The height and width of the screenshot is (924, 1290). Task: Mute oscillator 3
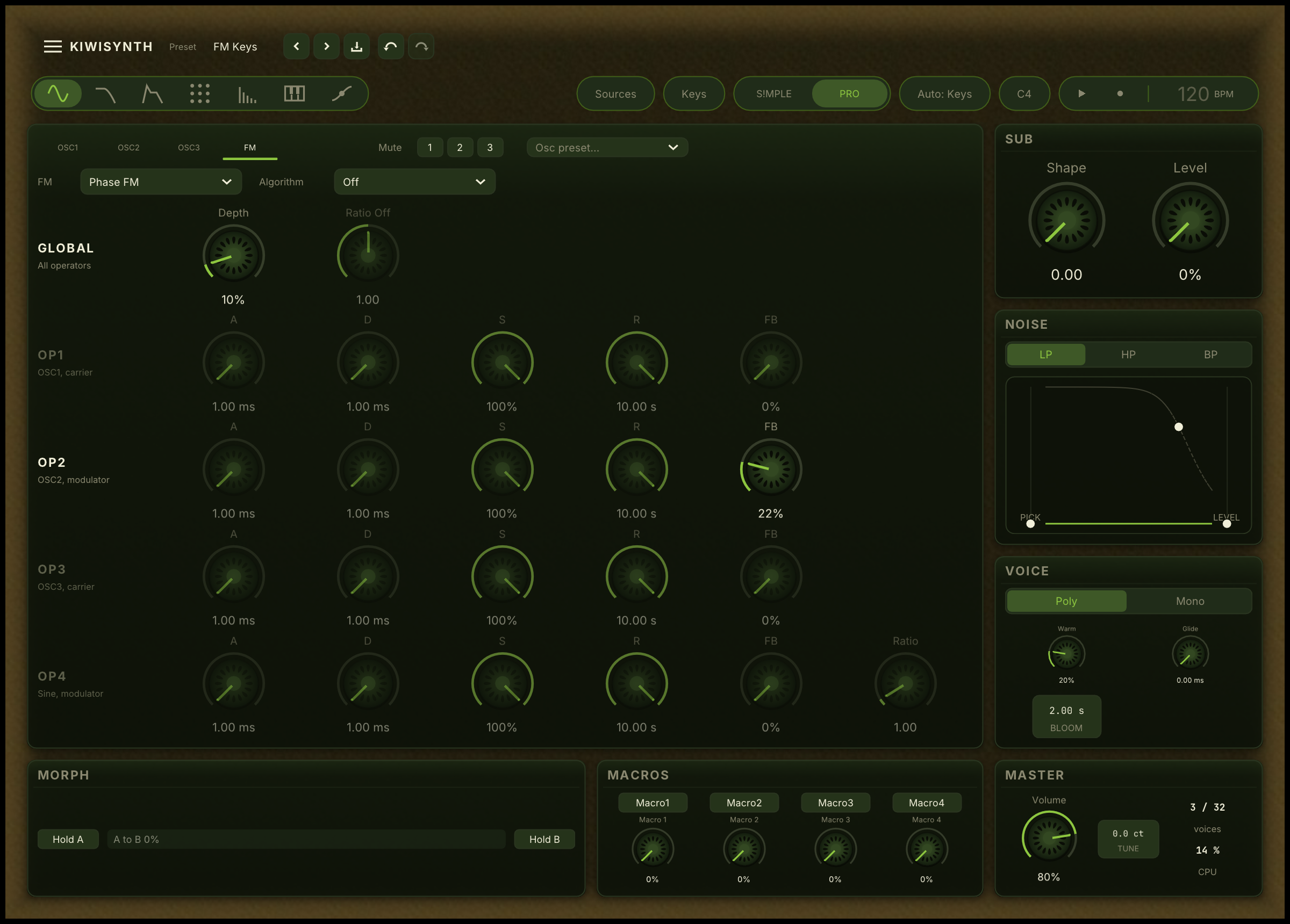[x=490, y=147]
